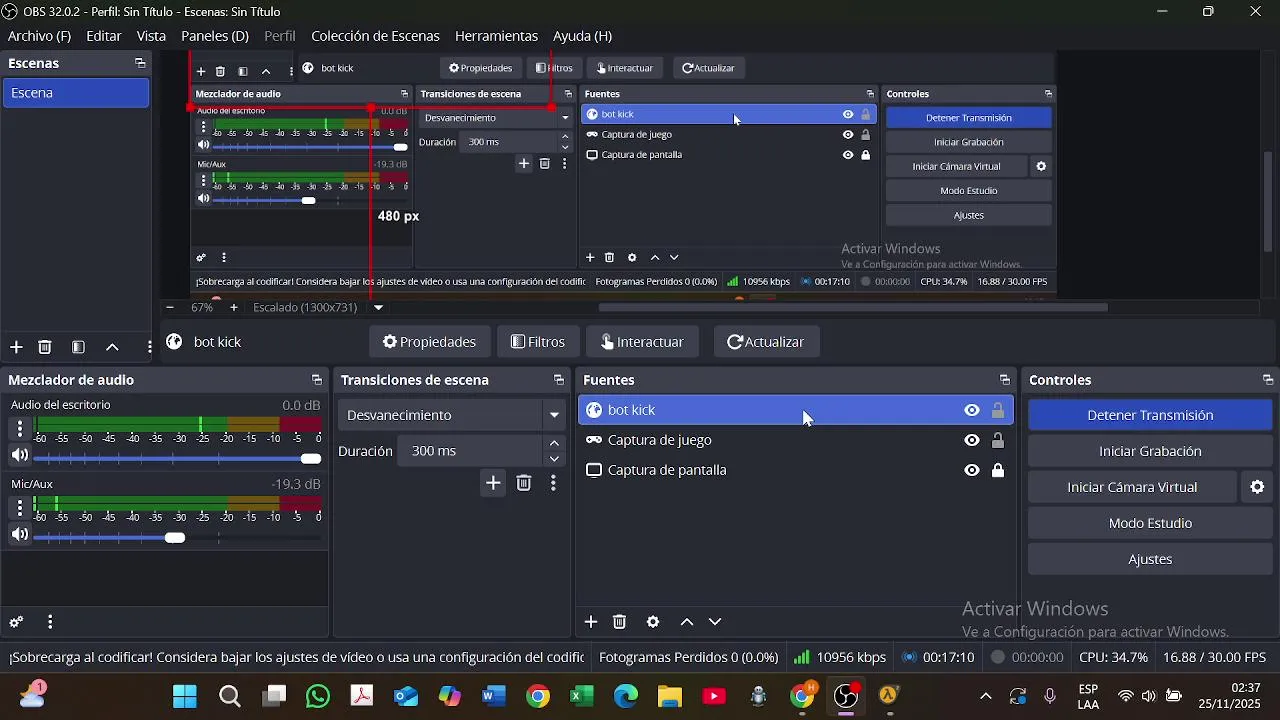The height and width of the screenshot is (720, 1280).
Task: Open Herramientas menu
Action: pyautogui.click(x=496, y=36)
